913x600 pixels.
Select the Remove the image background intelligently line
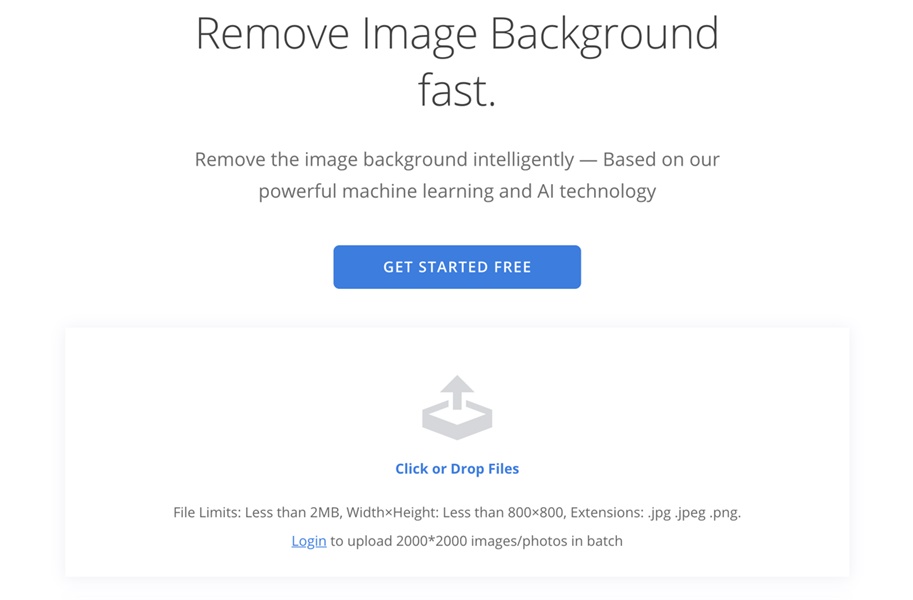[384, 160]
